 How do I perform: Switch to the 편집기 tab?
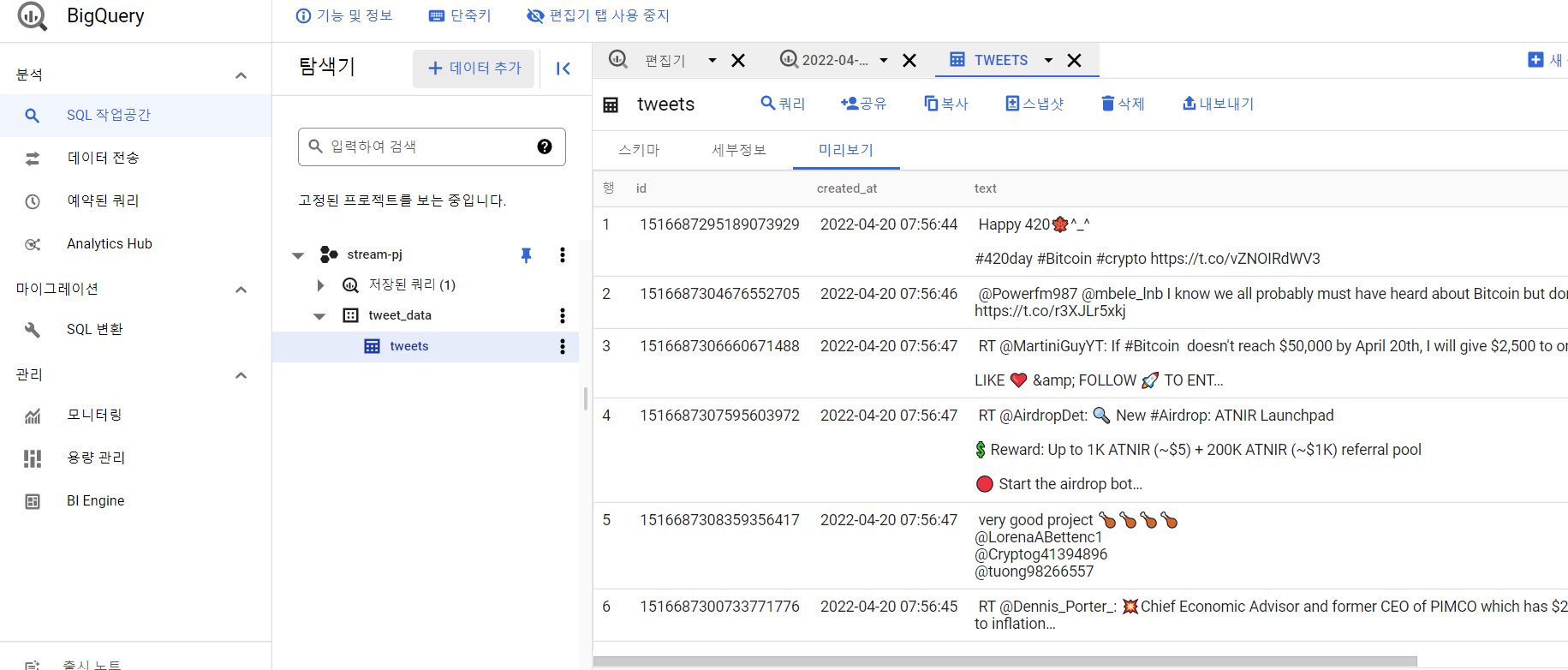[665, 60]
